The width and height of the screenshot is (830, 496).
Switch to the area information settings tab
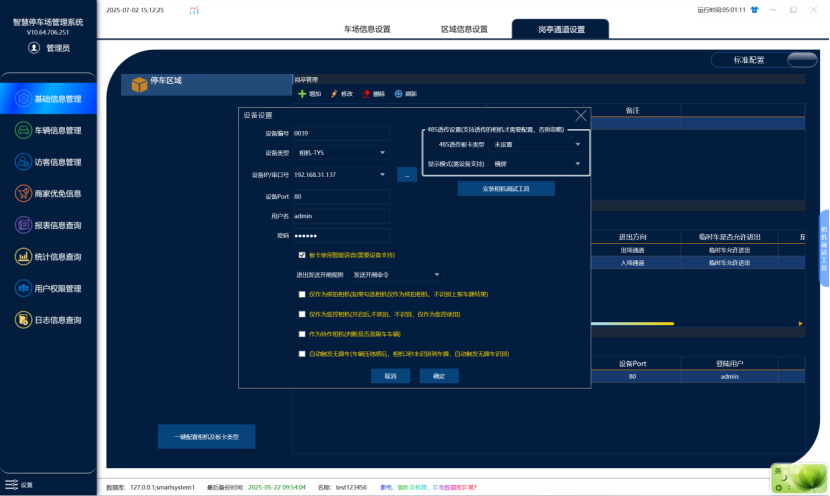464,29
